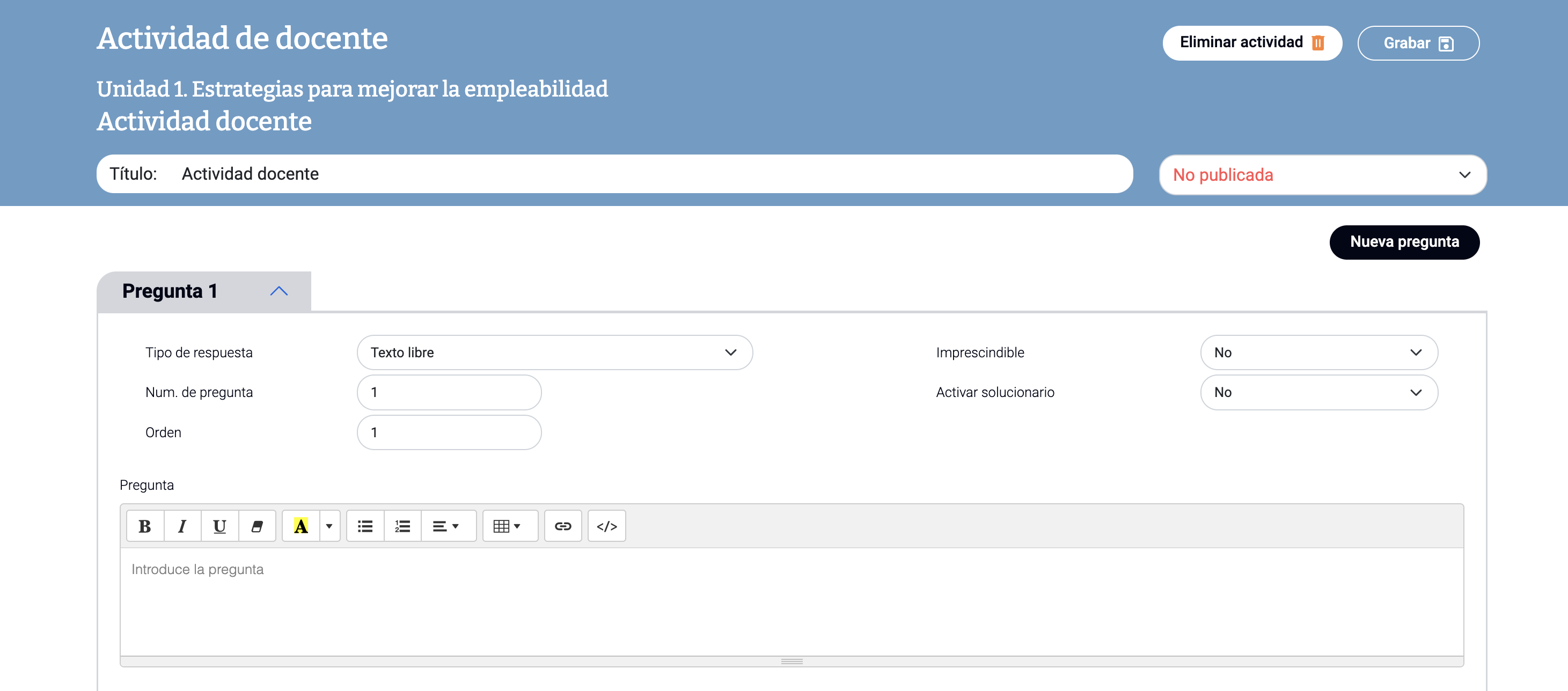The width and height of the screenshot is (1568, 691).
Task: Insert a hyperlink via the link icon
Action: [562, 526]
